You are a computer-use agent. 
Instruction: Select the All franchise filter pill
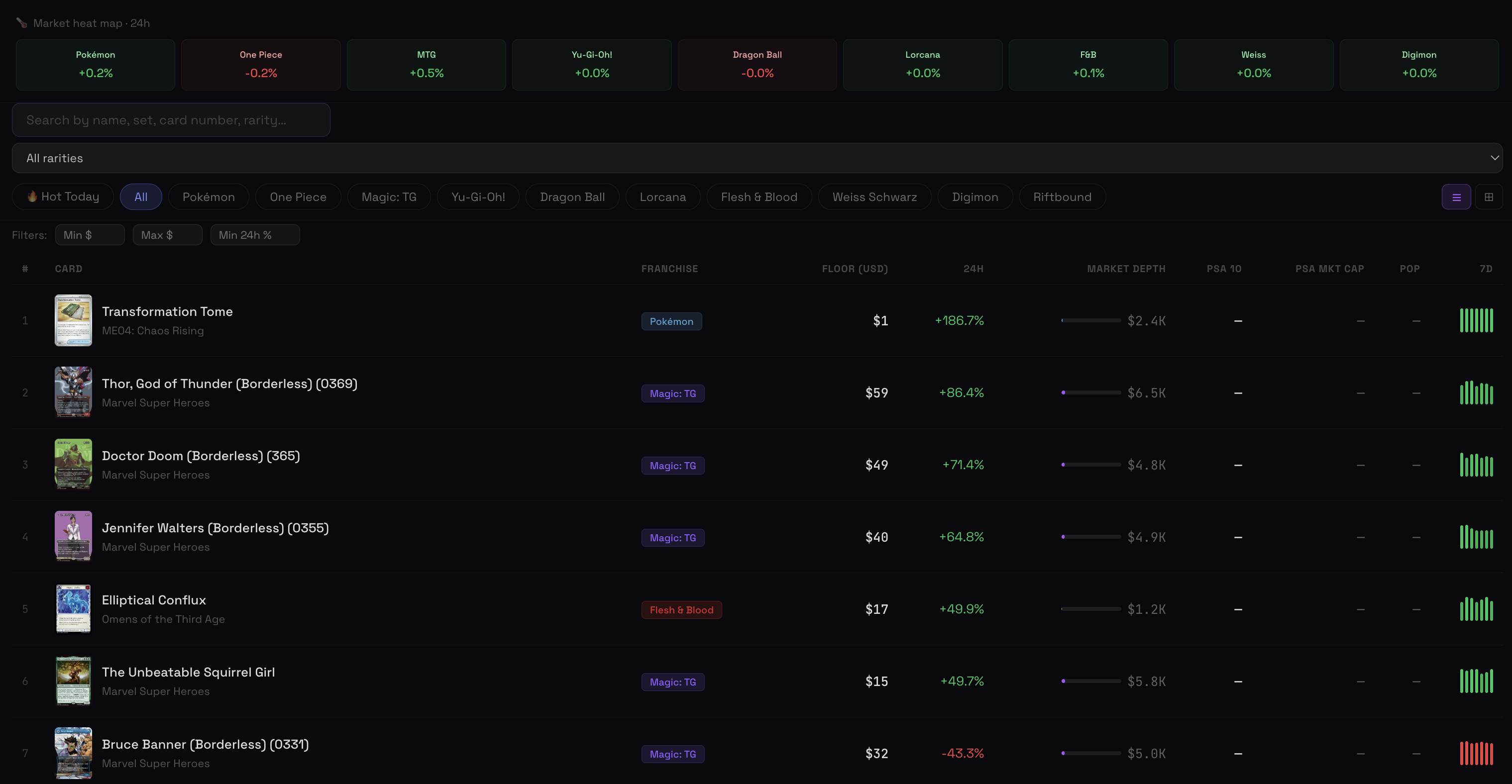[141, 197]
